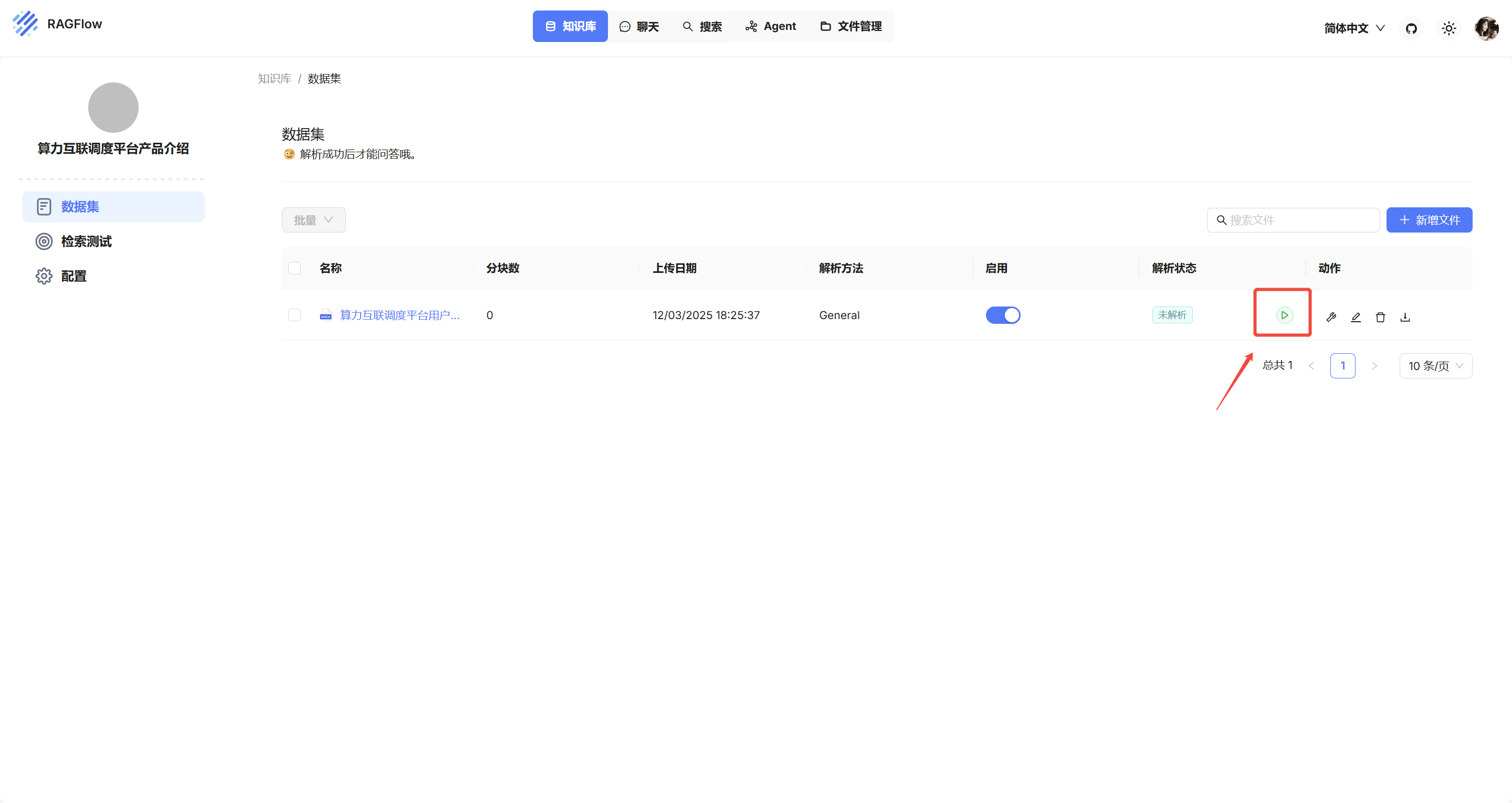1512x803 pixels.
Task: Open the user avatar profile
Action: (1486, 28)
